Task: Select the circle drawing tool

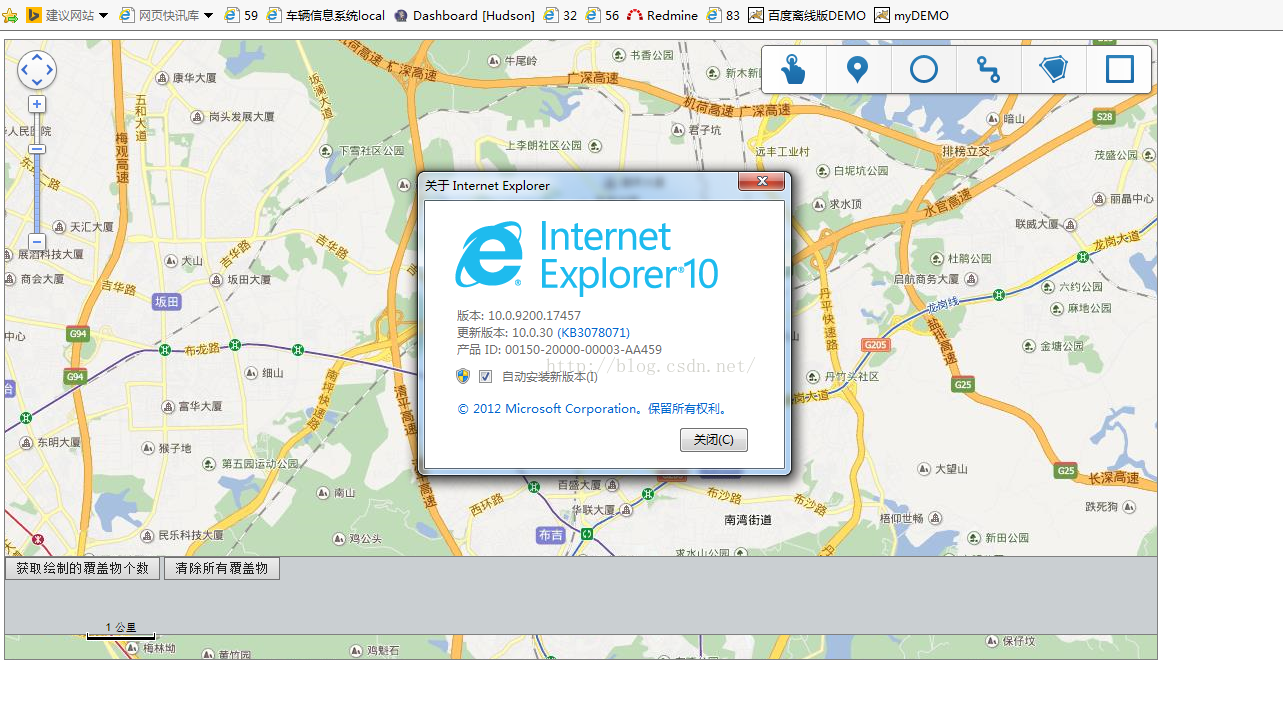Action: coord(924,69)
